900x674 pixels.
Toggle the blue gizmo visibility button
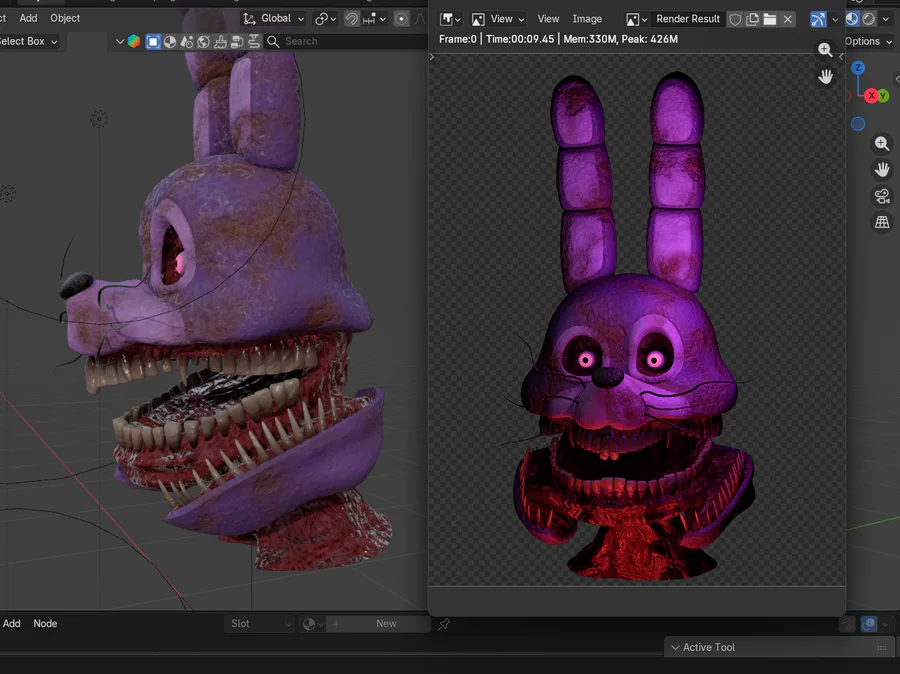[818, 20]
